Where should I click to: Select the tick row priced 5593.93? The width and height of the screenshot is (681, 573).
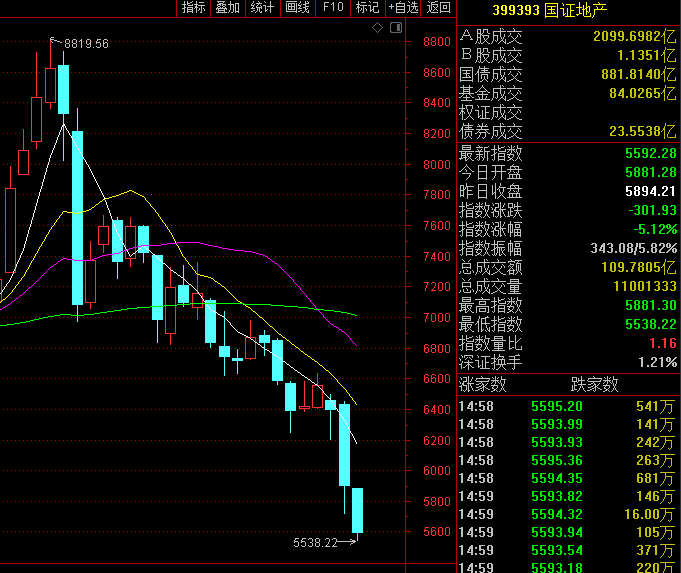click(x=567, y=442)
